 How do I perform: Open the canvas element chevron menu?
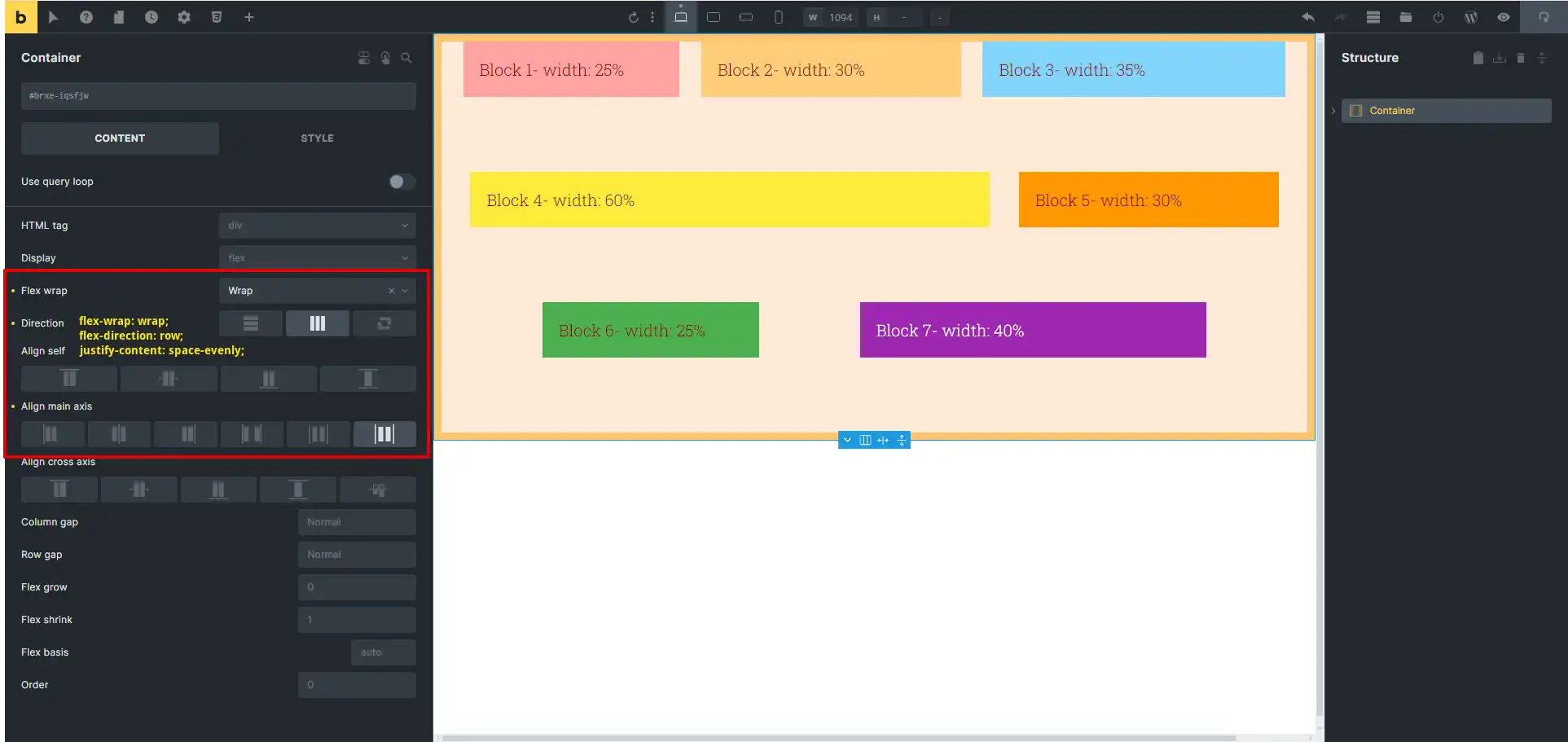coord(847,440)
